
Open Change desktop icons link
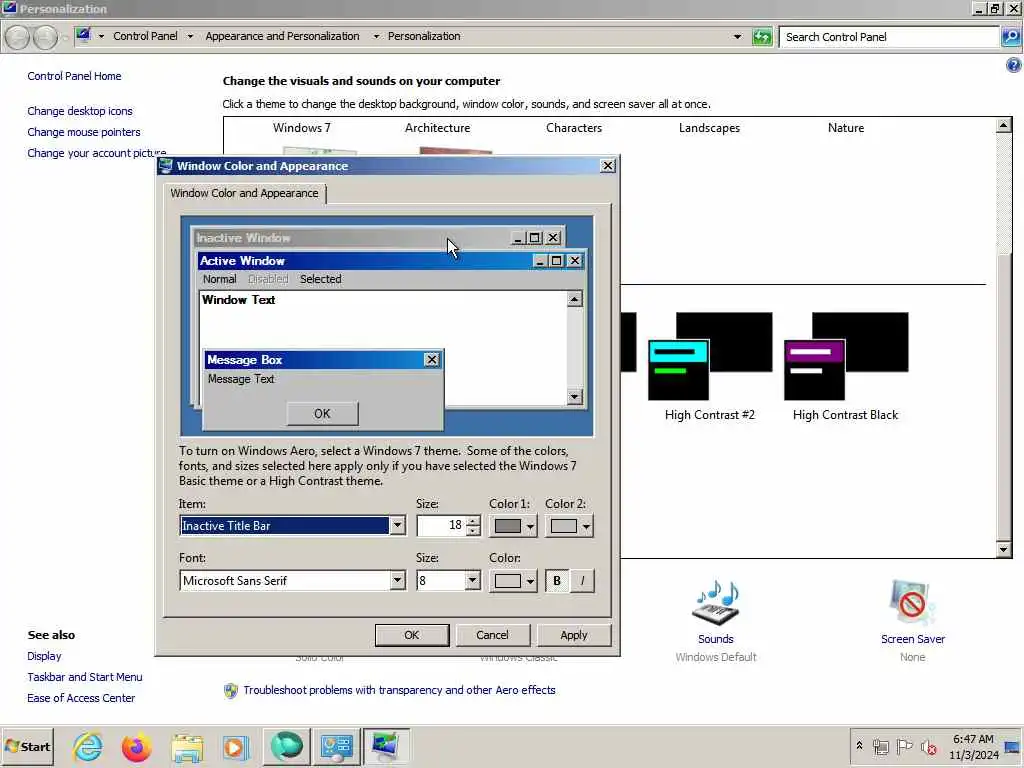(80, 111)
